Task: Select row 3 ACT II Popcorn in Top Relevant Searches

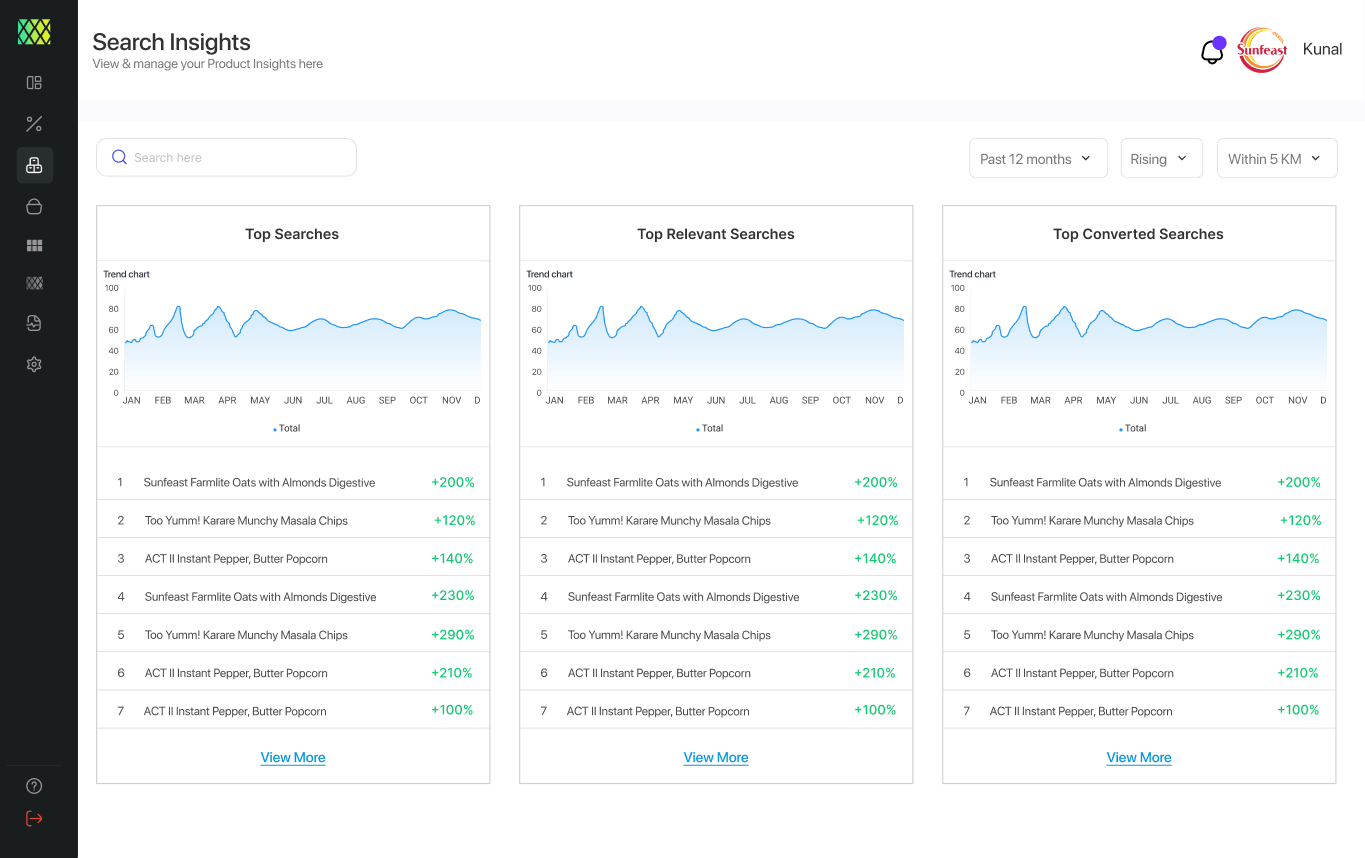Action: click(716, 558)
